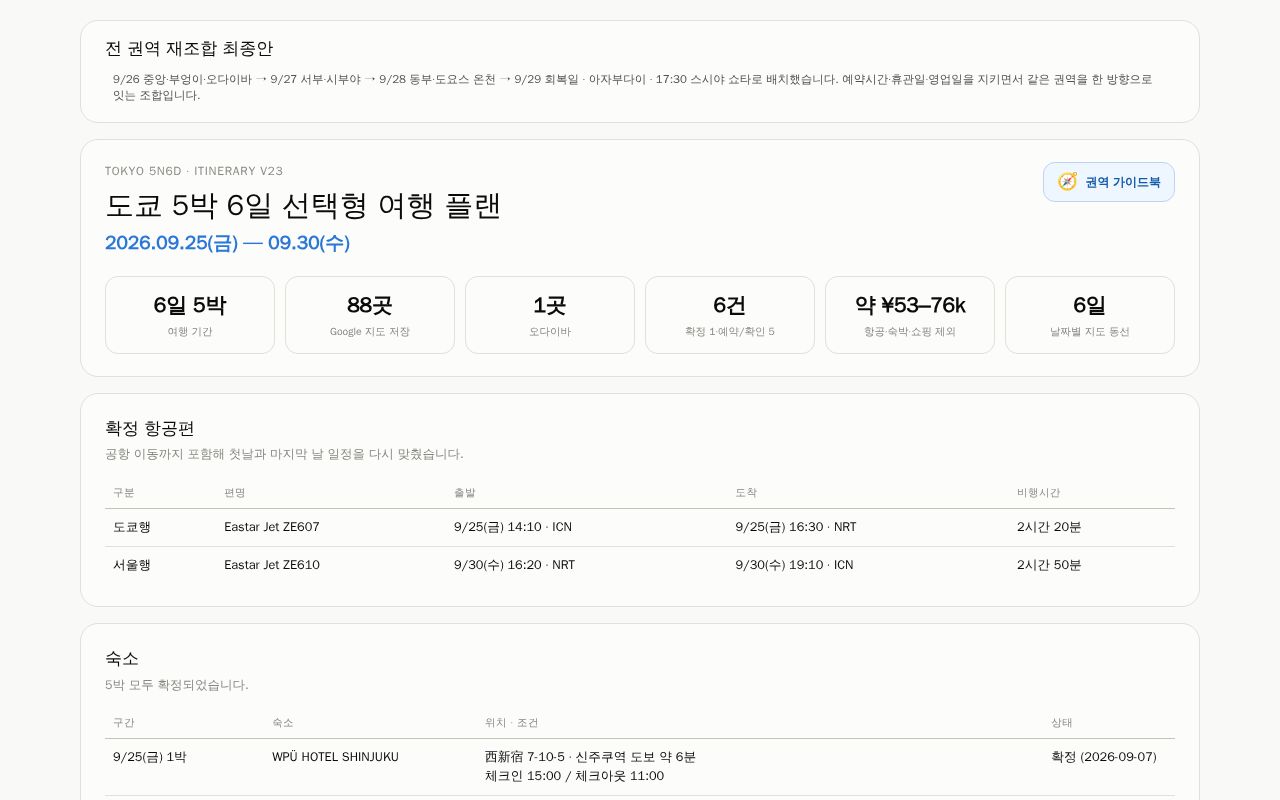Click the 도착 column header

(746, 493)
